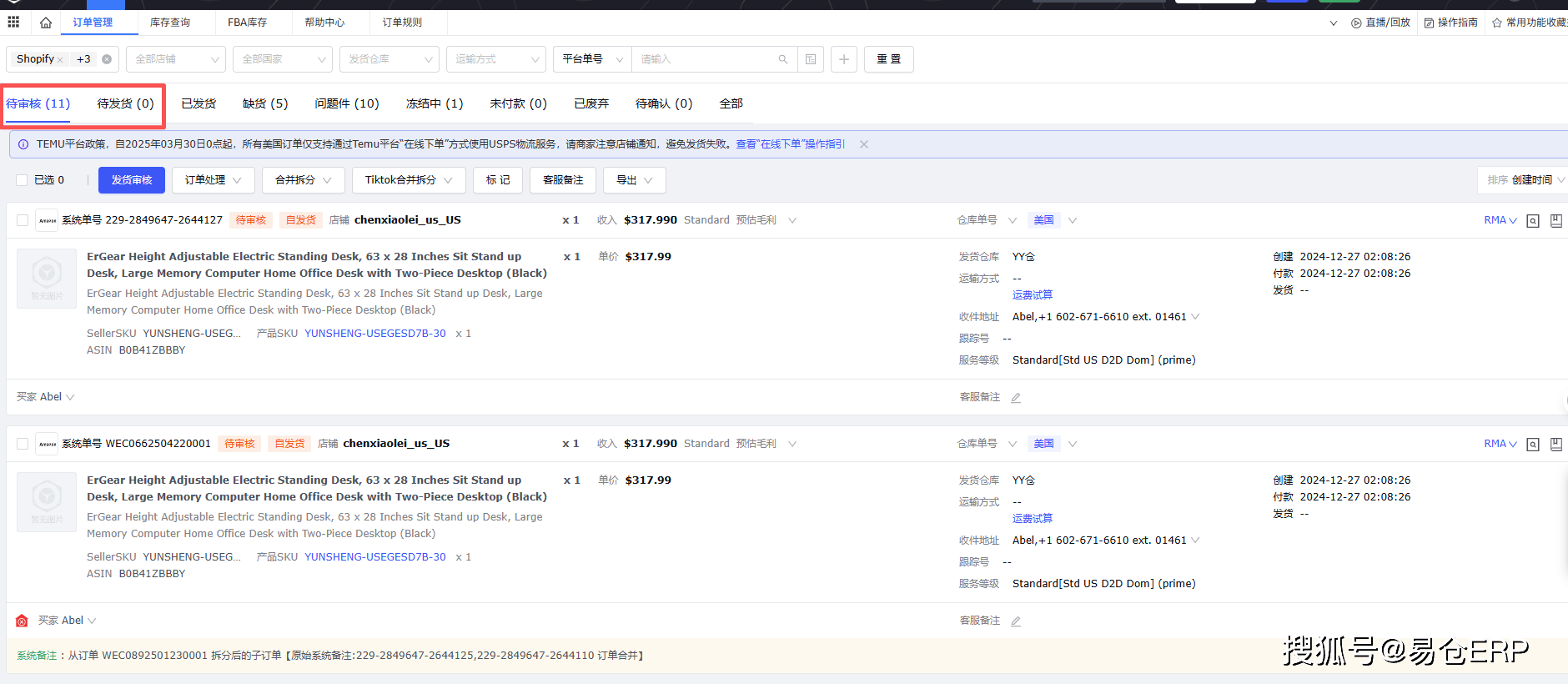
Task: Open detail view icon for first order
Action: click(x=1532, y=221)
